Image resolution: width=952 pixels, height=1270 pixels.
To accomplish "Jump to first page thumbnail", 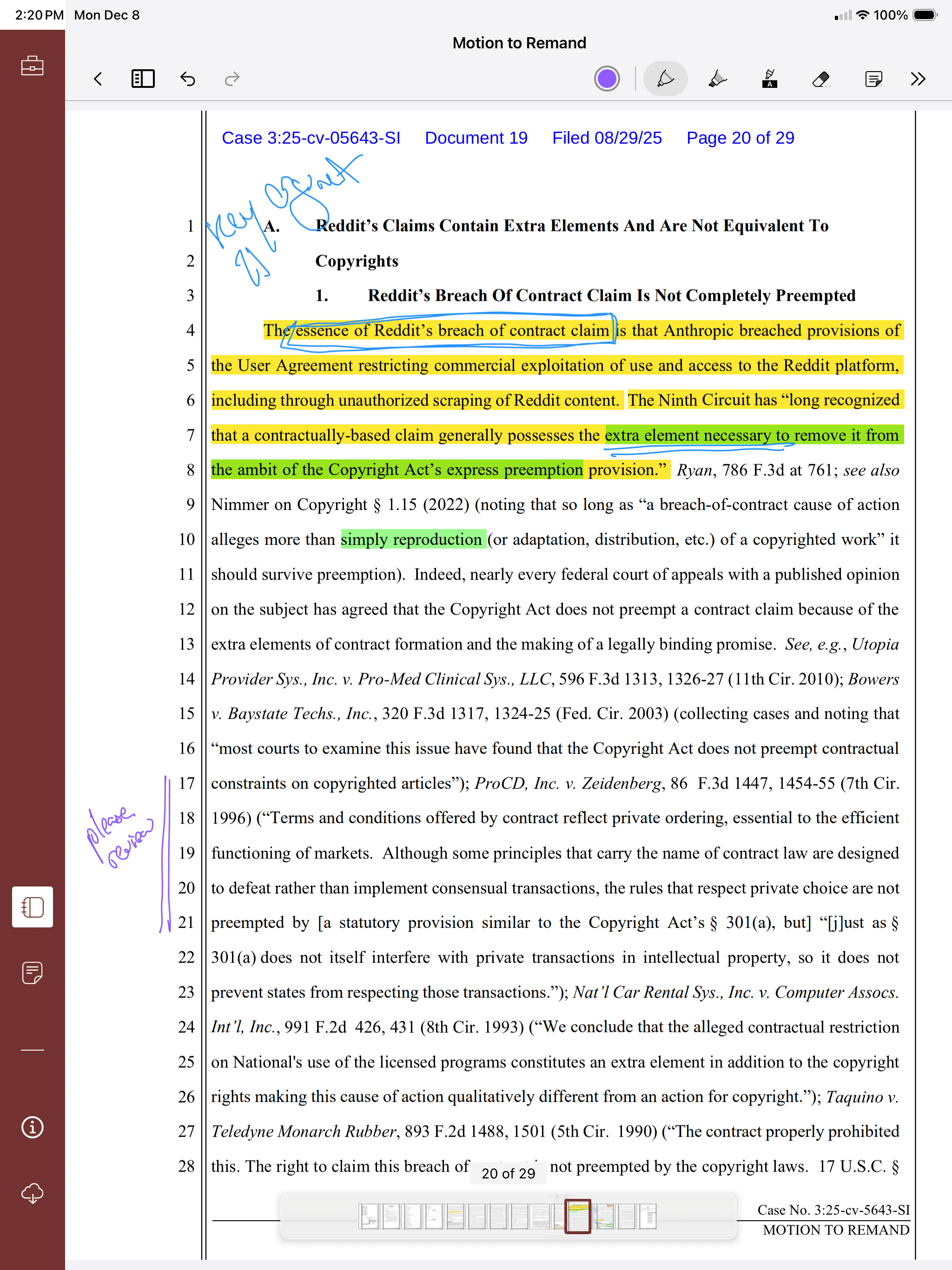I will [369, 1216].
